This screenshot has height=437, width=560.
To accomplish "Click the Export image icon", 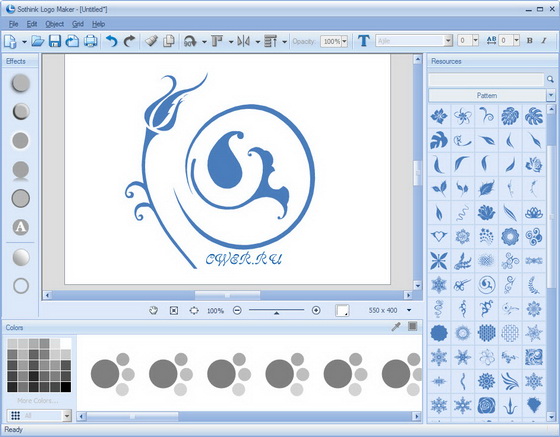I will pos(72,41).
